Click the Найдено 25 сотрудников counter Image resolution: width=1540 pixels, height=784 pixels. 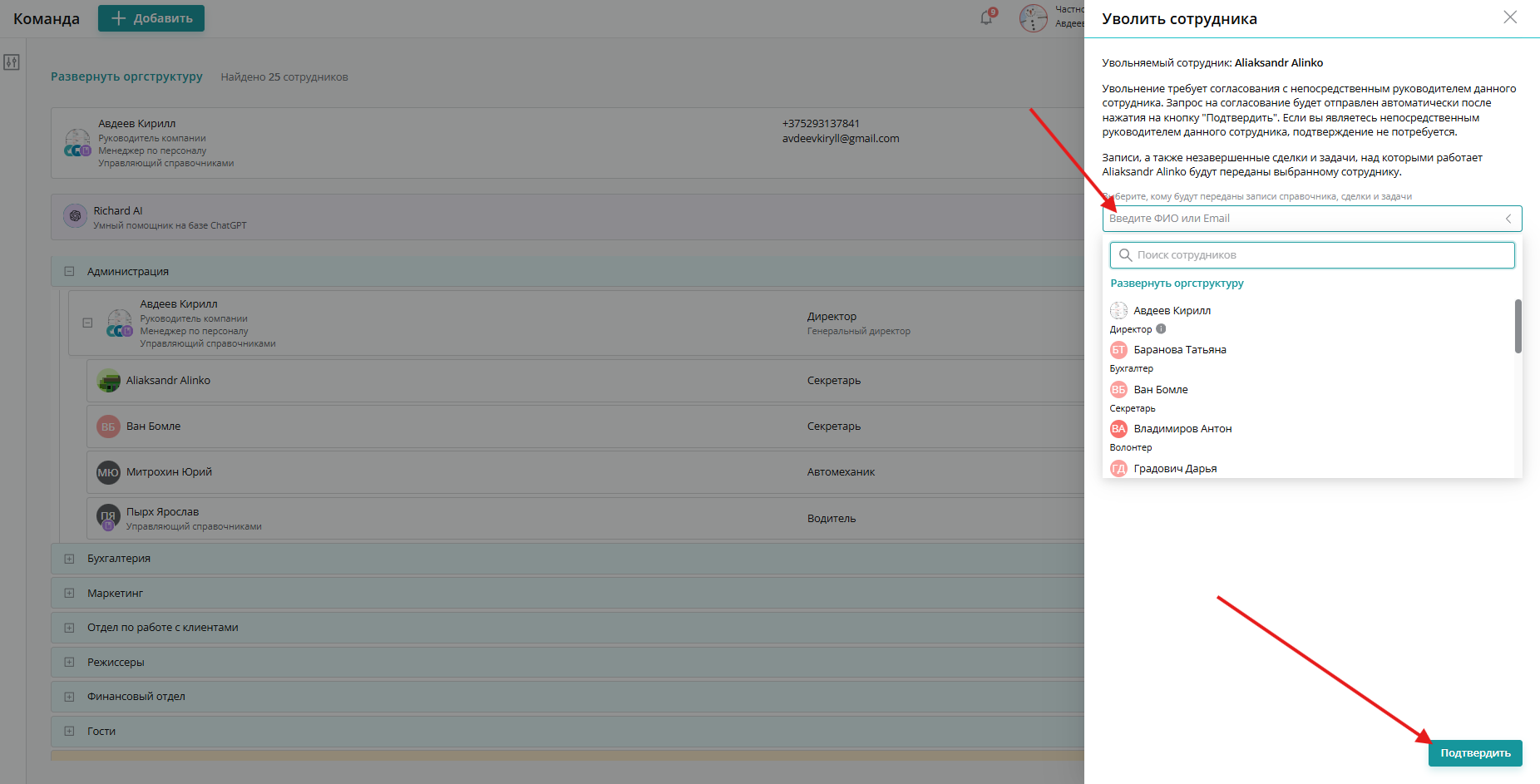284,77
